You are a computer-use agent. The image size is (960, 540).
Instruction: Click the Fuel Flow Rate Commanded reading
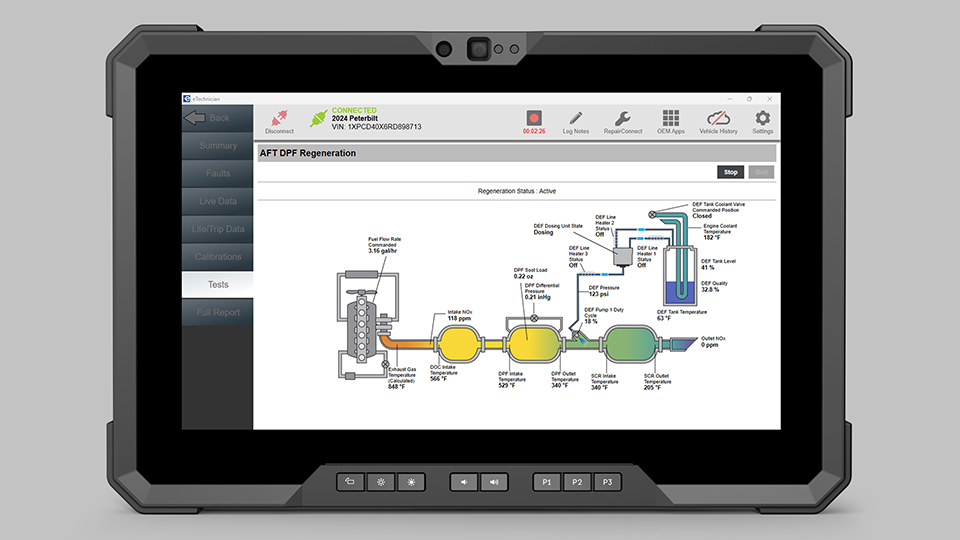(384, 245)
